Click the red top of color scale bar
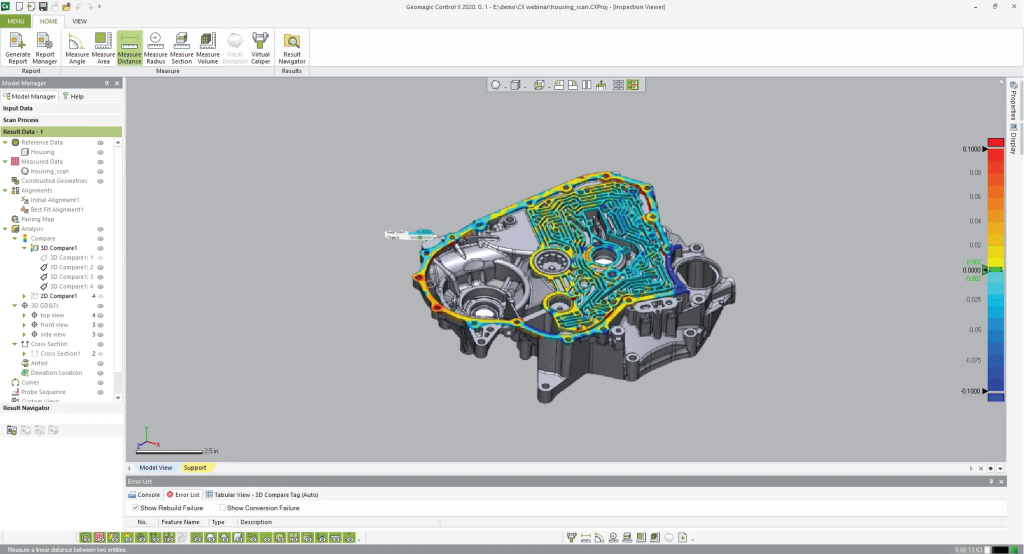This screenshot has height=554, width=1024. (995, 142)
